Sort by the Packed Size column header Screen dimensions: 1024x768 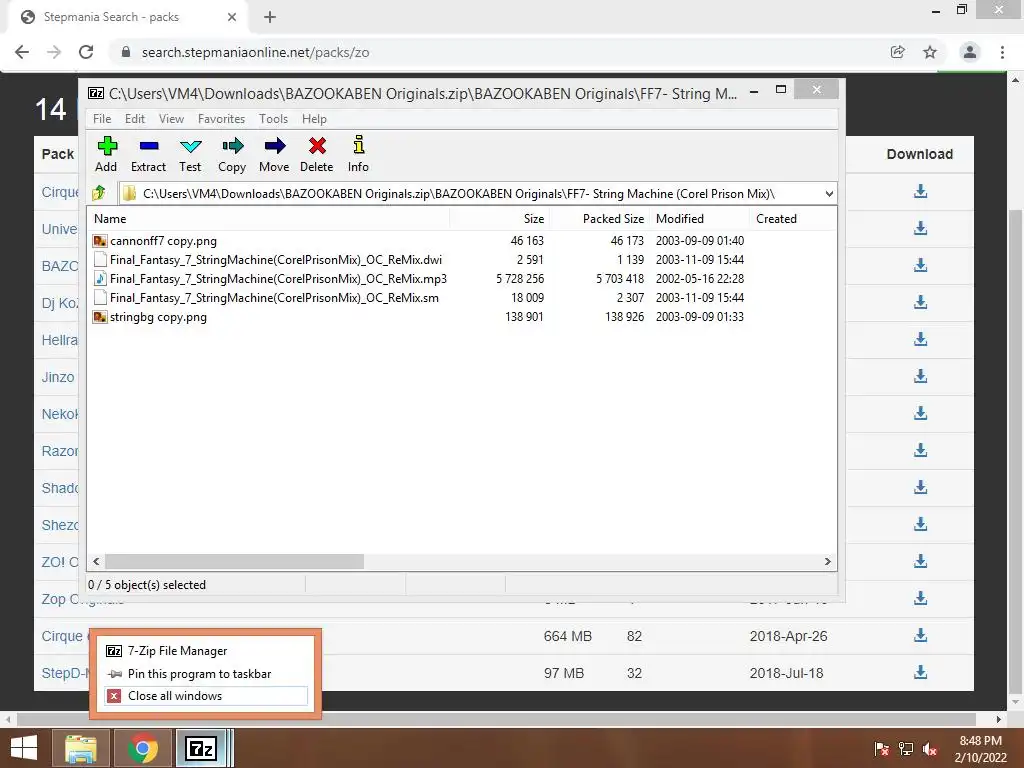tap(599, 219)
